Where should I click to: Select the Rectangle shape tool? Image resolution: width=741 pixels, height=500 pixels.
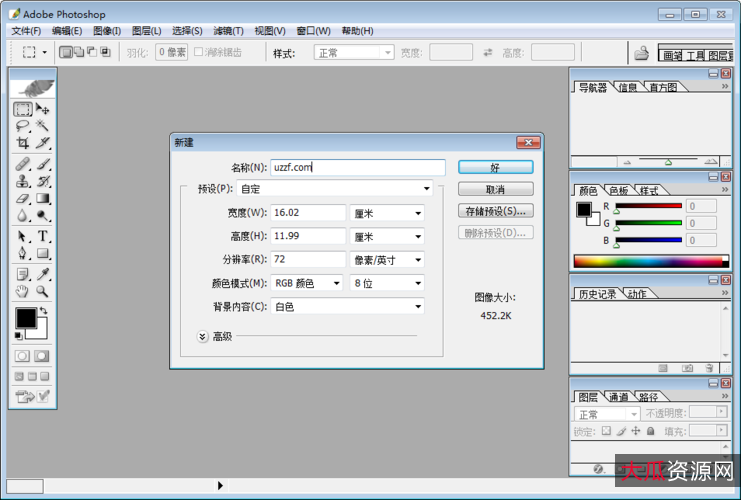coord(43,253)
